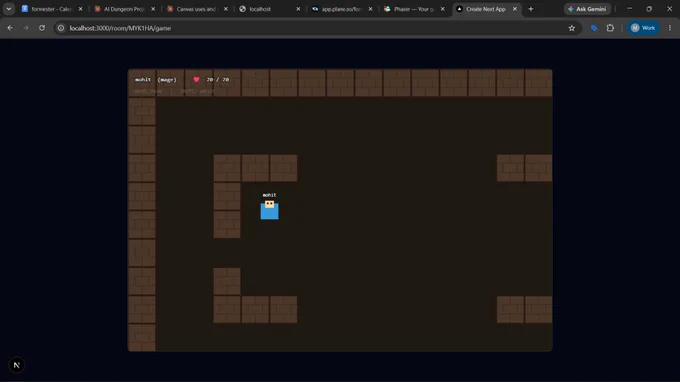This screenshot has height=382, width=680.
Task: Click the "mohit" name in the HUD
Action: point(143,80)
